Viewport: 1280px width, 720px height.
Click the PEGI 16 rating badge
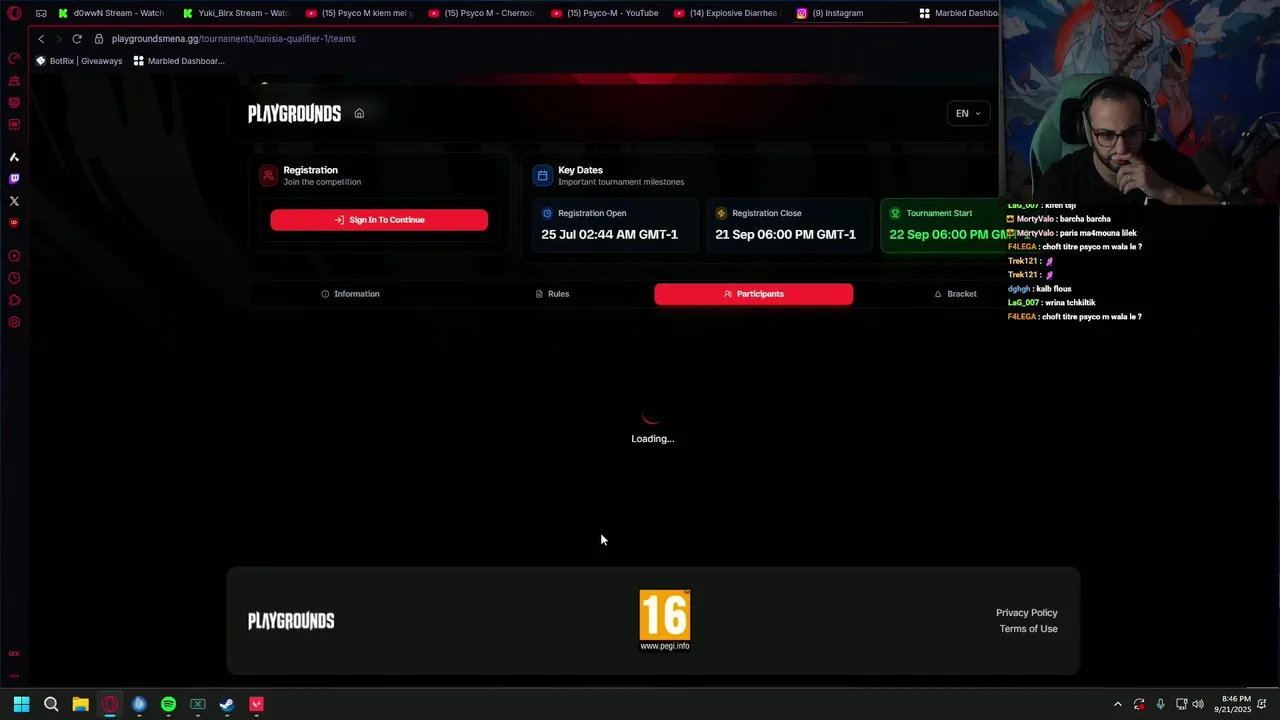point(665,620)
